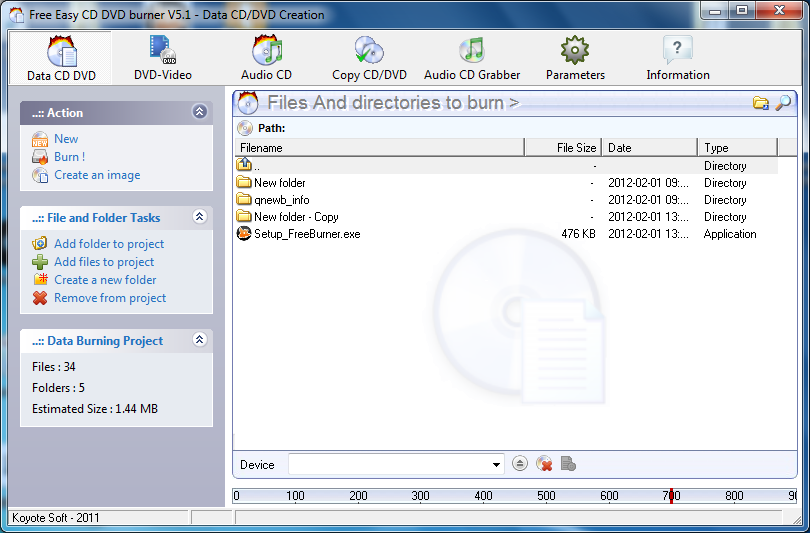Open the Parameters section
The height and width of the screenshot is (533, 810).
click(575, 58)
